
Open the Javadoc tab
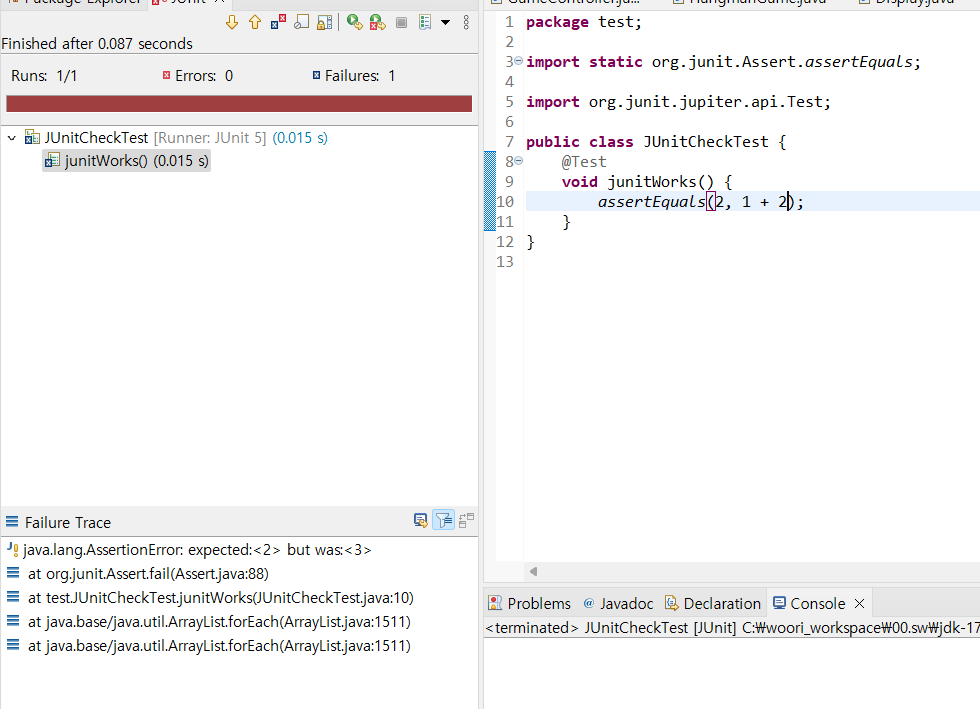tap(618, 603)
